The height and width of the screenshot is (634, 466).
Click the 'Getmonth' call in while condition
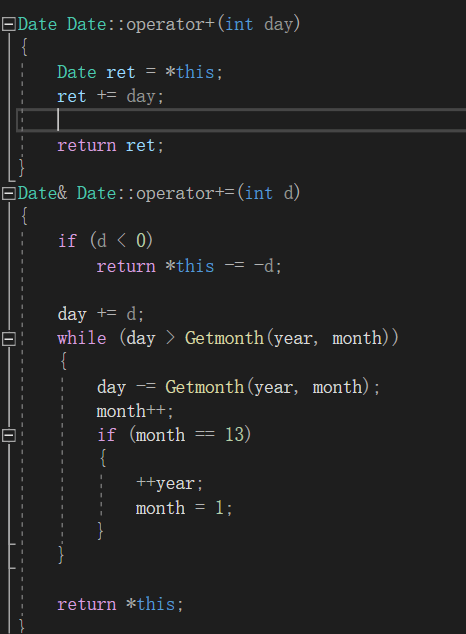coord(224,338)
